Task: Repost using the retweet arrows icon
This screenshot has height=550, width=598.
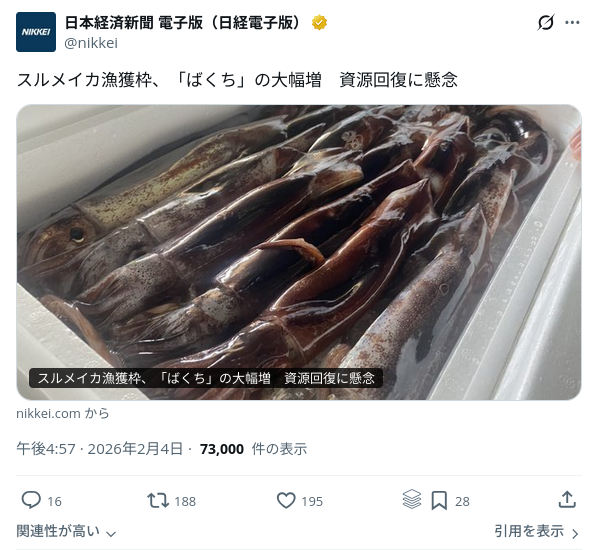Action: [158, 500]
